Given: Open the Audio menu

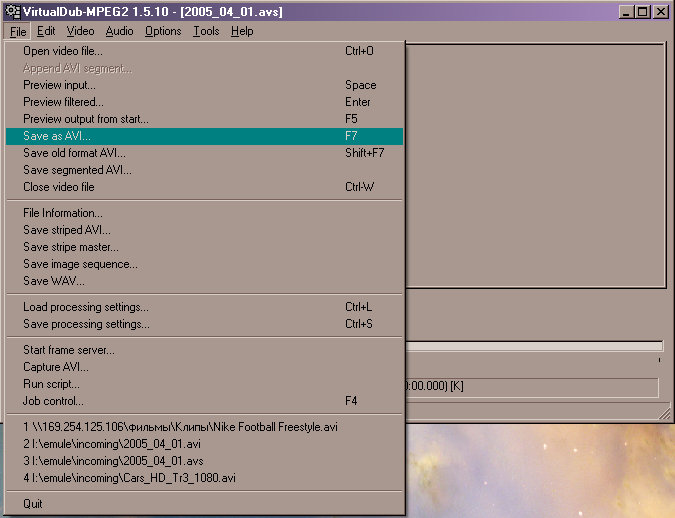Looking at the screenshot, I should point(119,31).
